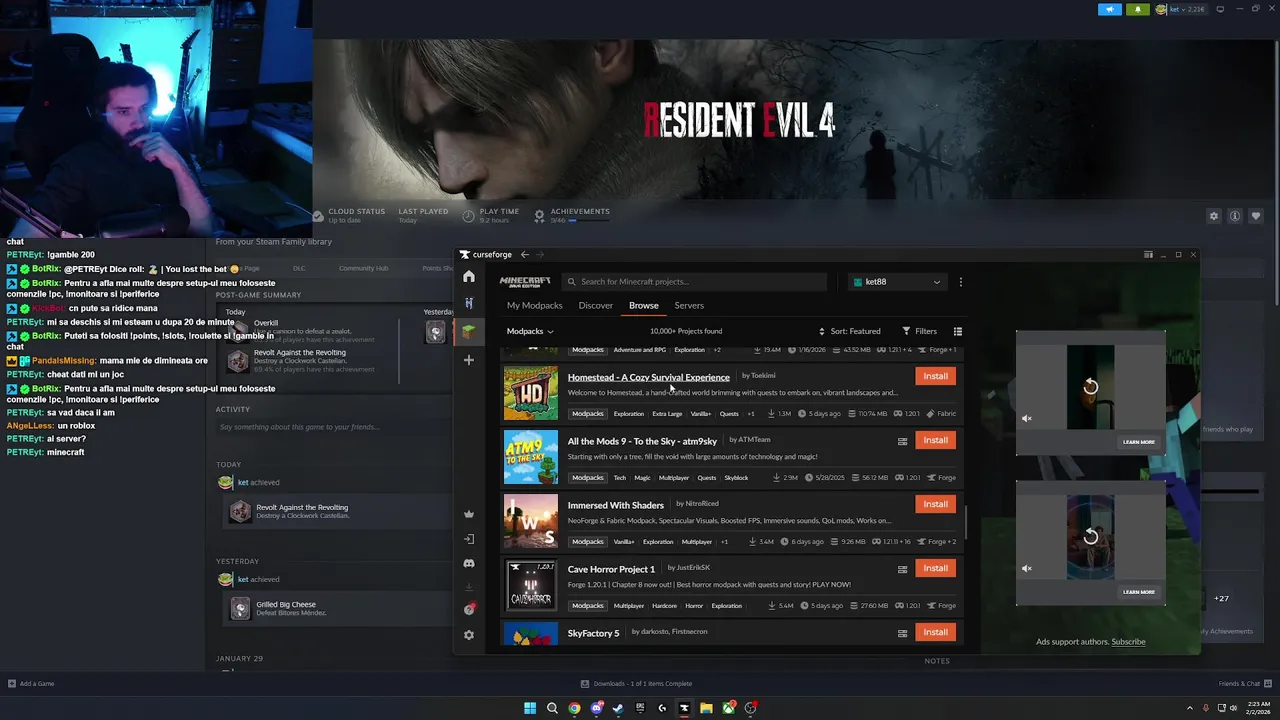
Task: Open the Servers tab
Action: (689, 305)
